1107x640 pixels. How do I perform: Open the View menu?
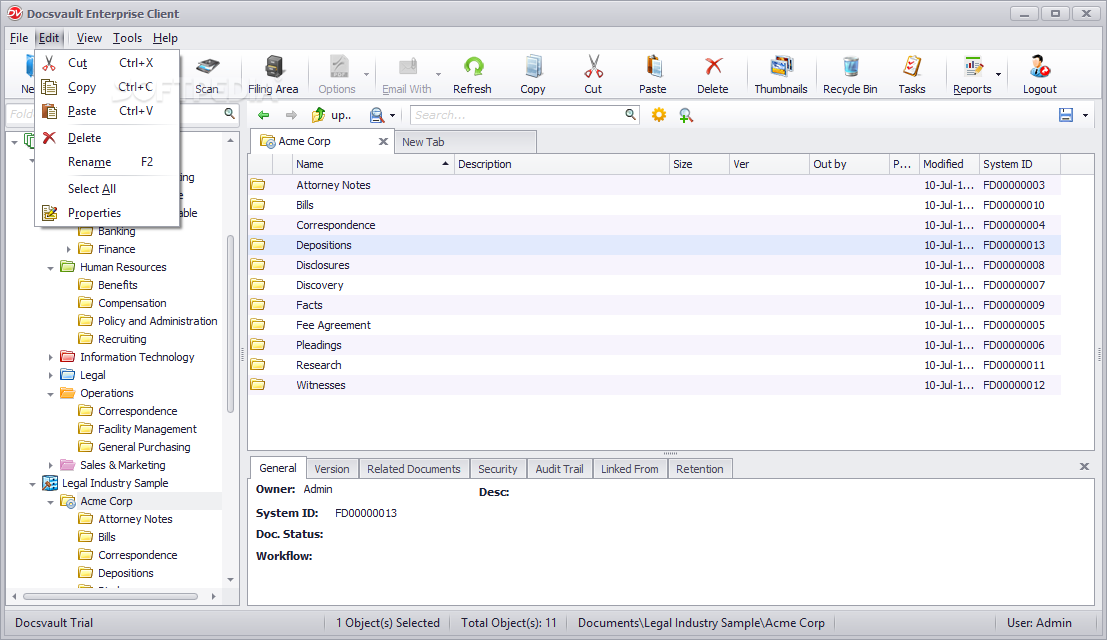pos(89,38)
